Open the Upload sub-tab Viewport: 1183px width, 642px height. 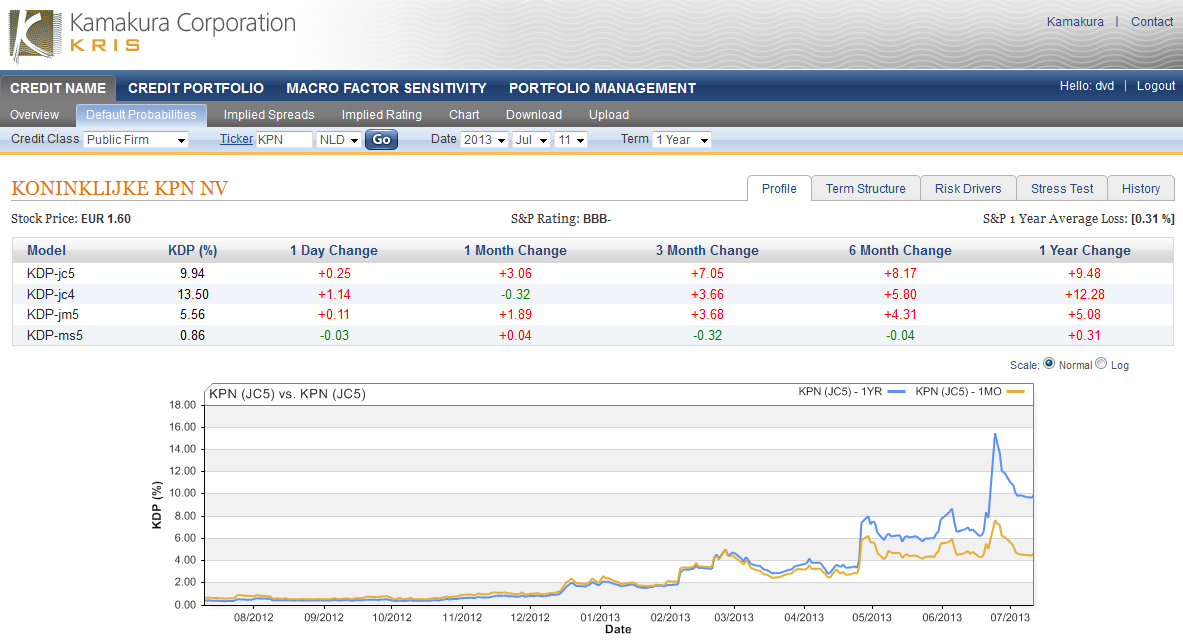[609, 115]
